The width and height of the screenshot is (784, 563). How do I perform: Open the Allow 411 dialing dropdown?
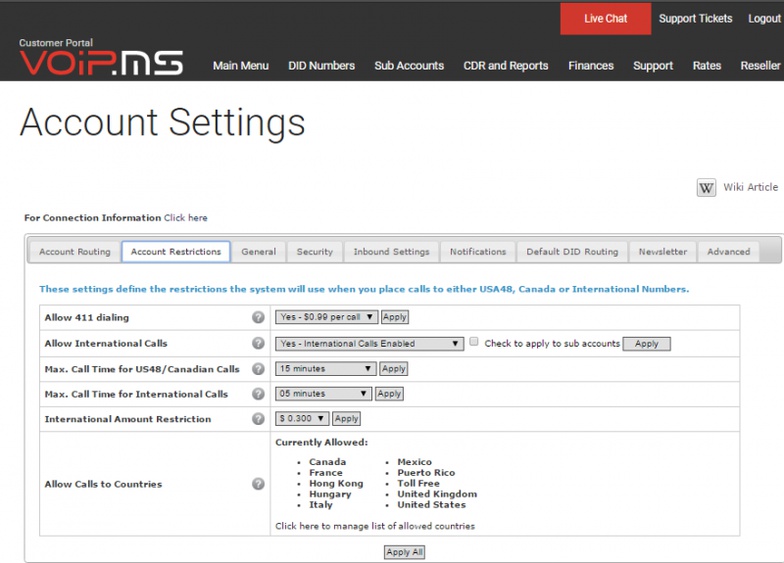(326, 317)
